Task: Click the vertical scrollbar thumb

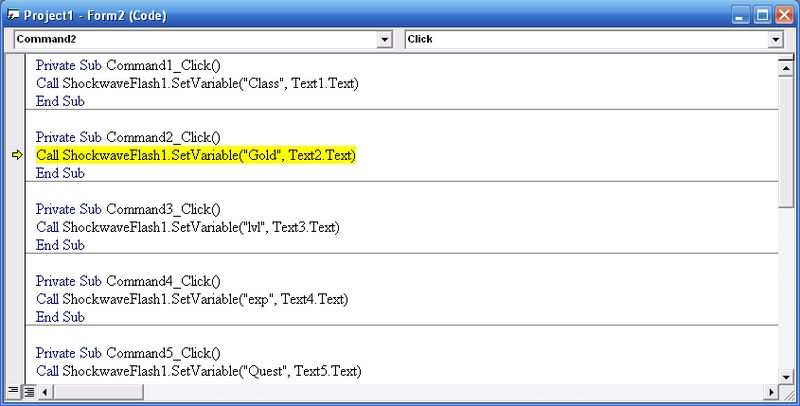Action: [x=786, y=142]
